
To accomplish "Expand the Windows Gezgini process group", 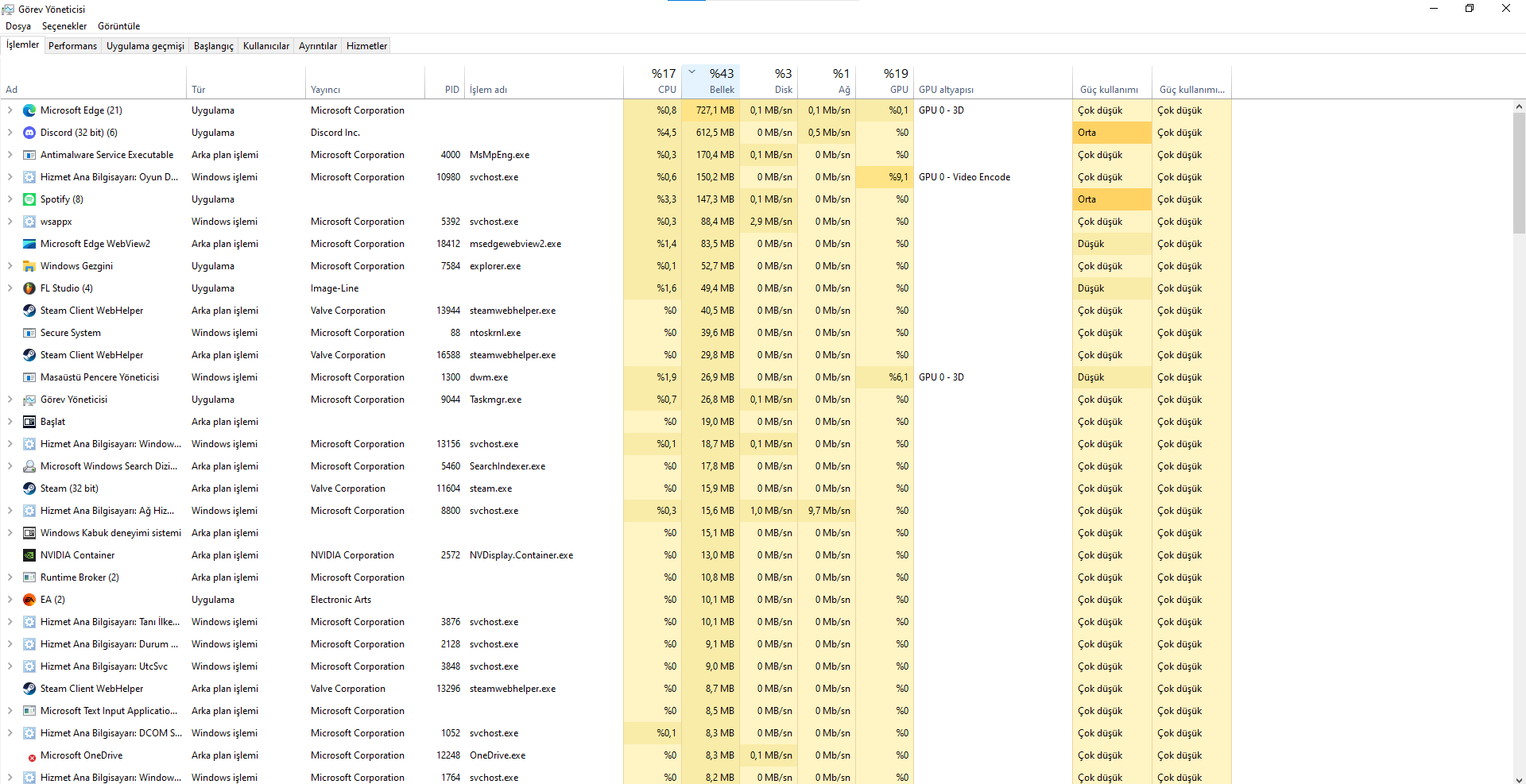I will click(10, 266).
